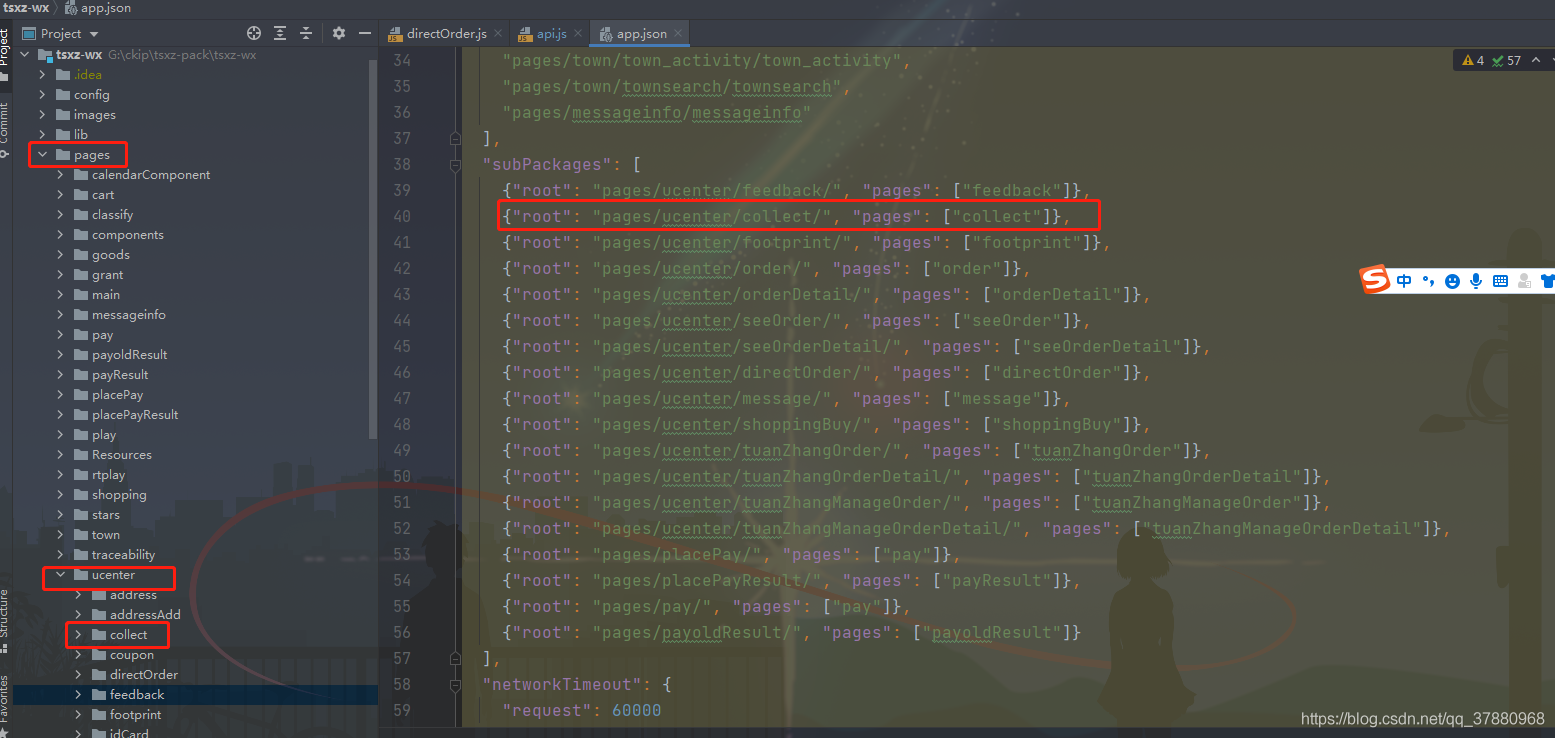Click the green typos indicator showing 57
1555x738 pixels.
pyautogui.click(x=1506, y=61)
